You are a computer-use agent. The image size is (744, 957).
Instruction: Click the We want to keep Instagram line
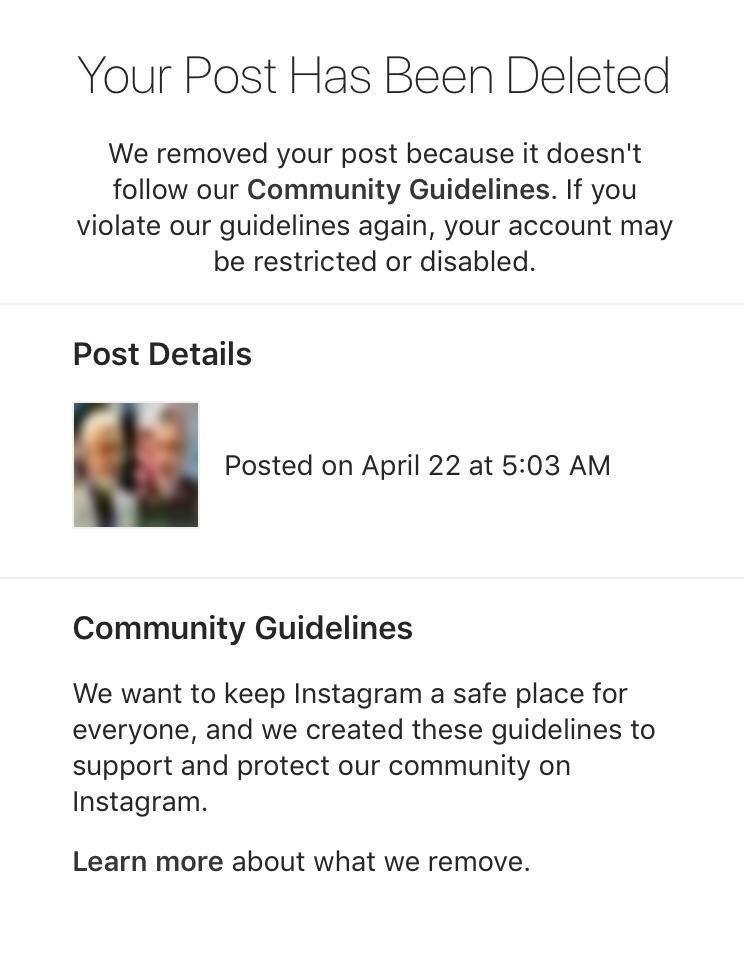(350, 694)
